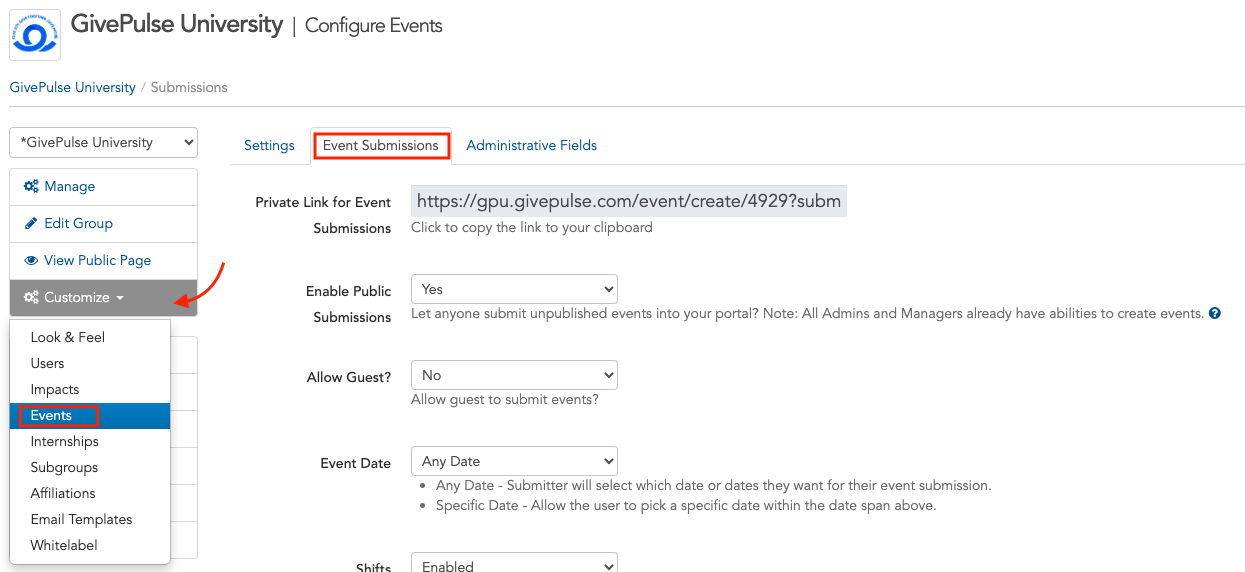Click the 'Any Date - Submitter will select' bullet text

click(x=713, y=486)
